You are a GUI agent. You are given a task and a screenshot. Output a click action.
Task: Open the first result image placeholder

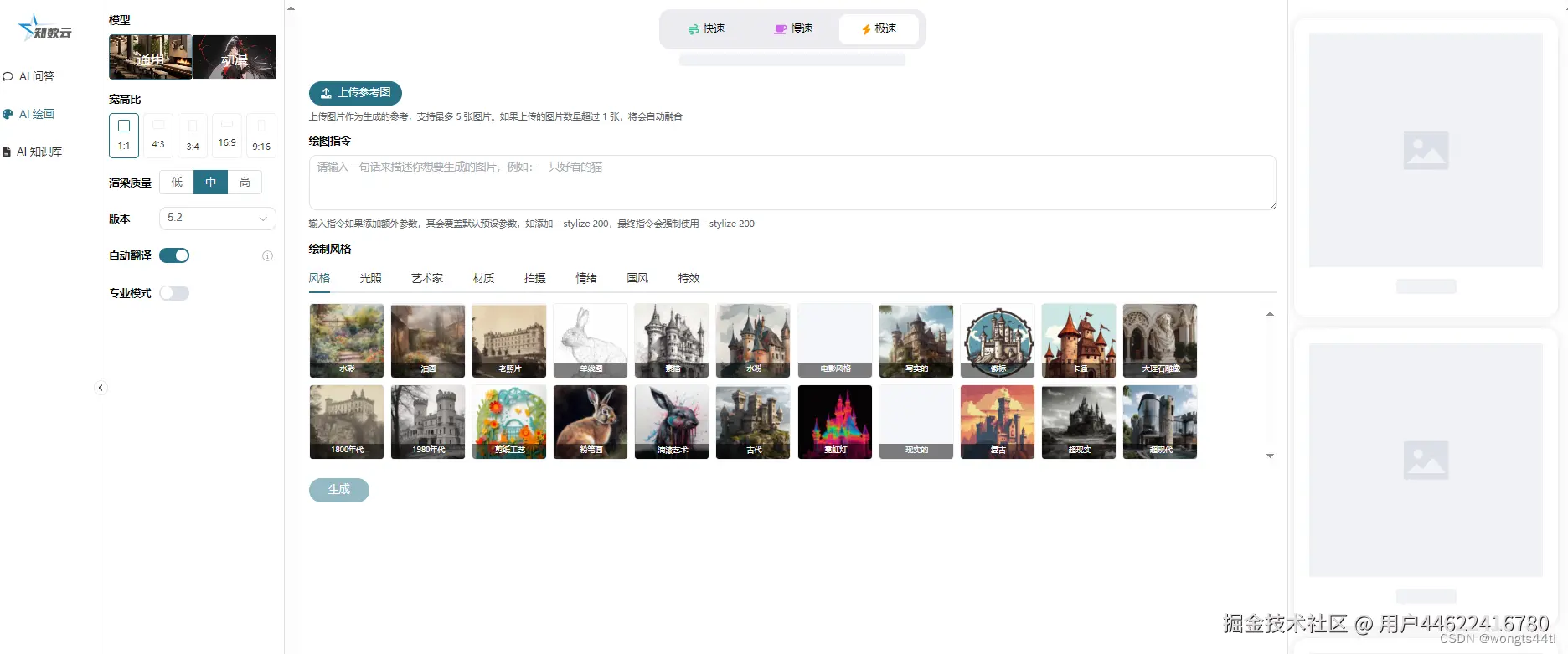(x=1426, y=151)
